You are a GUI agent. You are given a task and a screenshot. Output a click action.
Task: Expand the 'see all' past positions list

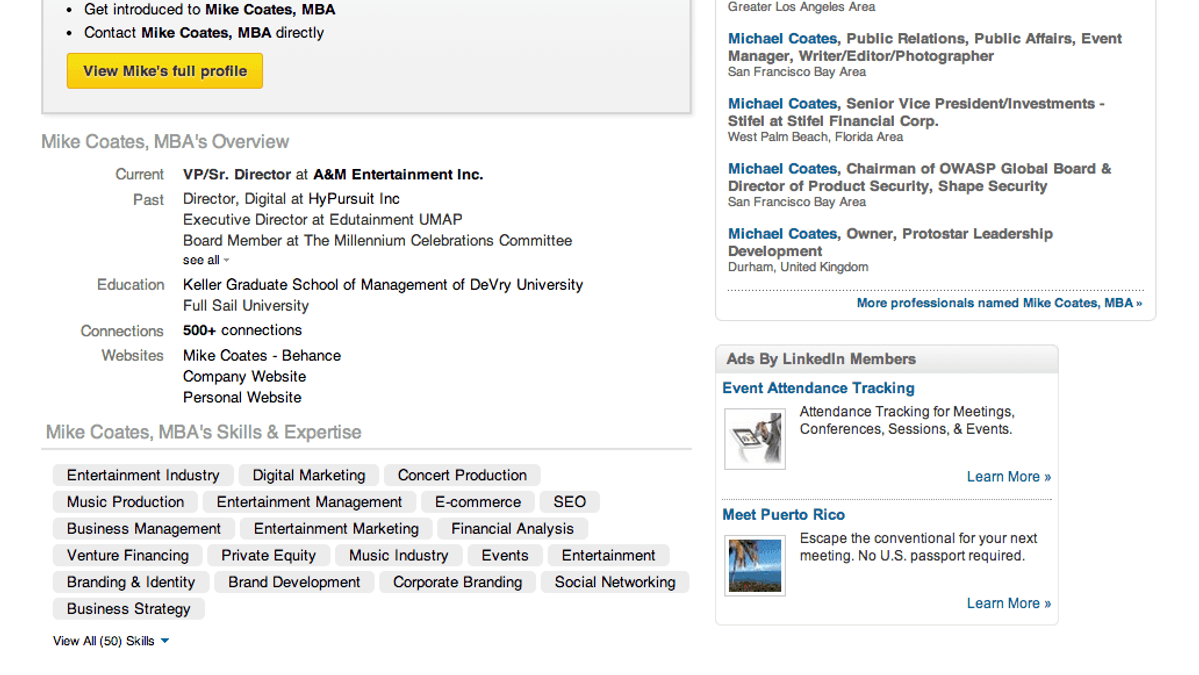pyautogui.click(x=201, y=259)
